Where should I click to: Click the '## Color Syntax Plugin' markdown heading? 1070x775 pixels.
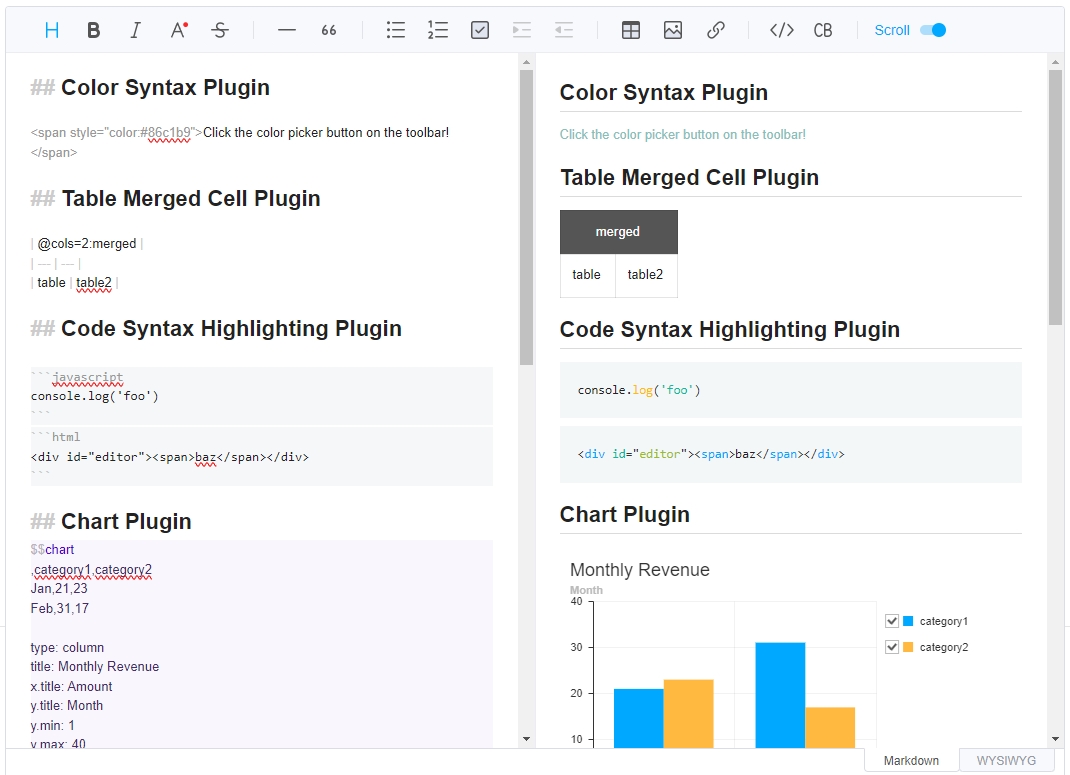click(x=150, y=87)
